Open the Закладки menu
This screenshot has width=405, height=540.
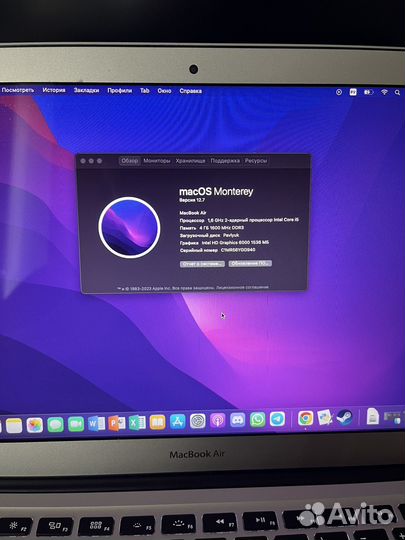[86, 91]
